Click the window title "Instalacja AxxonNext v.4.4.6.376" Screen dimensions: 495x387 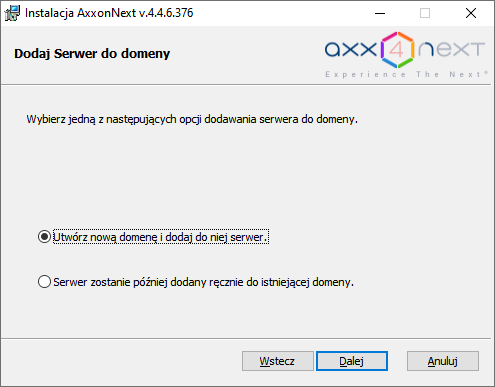[x=109, y=13]
